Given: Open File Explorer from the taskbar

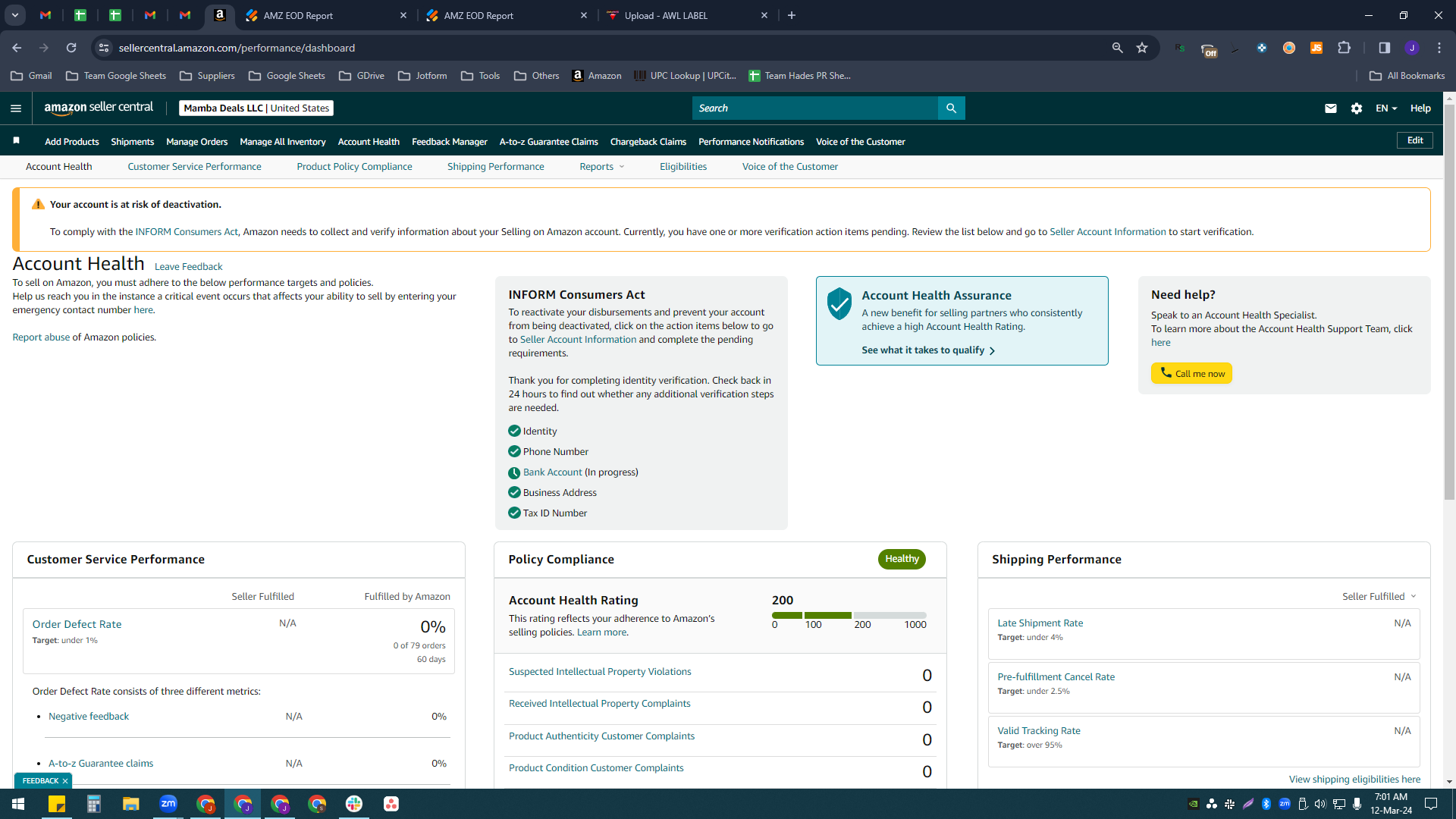Looking at the screenshot, I should pyautogui.click(x=131, y=804).
